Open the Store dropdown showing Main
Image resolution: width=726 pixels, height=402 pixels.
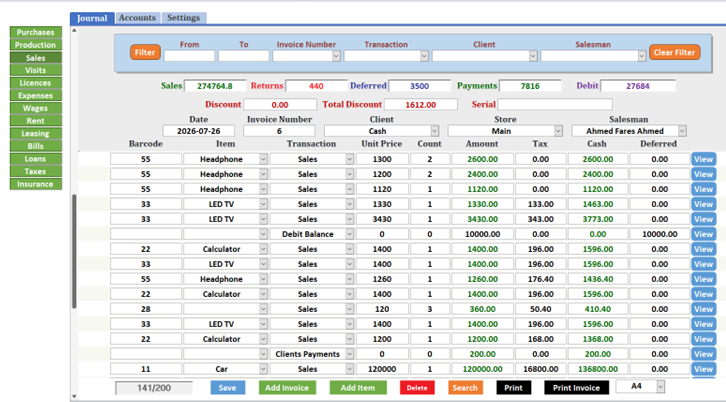pos(558,131)
